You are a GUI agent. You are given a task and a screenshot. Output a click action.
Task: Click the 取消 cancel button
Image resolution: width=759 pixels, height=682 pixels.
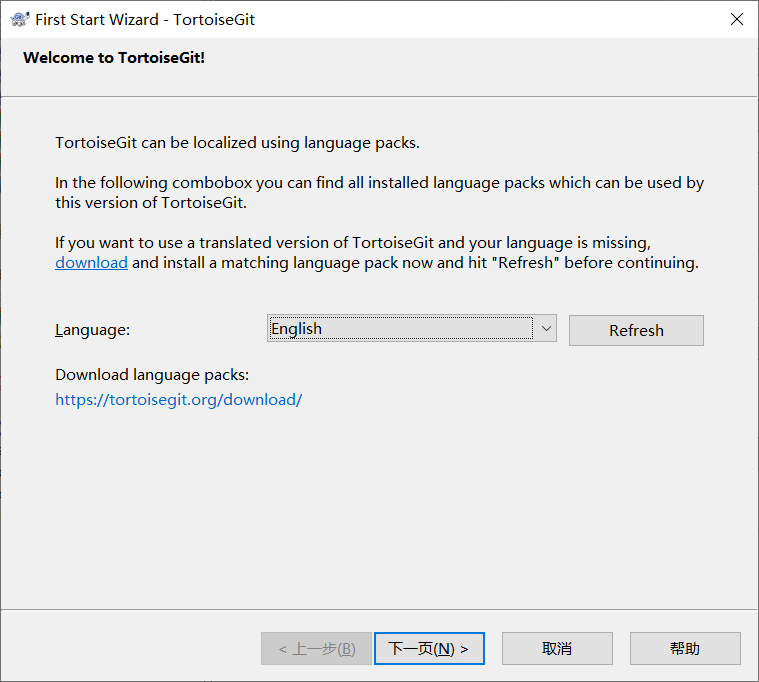pyautogui.click(x=557, y=649)
